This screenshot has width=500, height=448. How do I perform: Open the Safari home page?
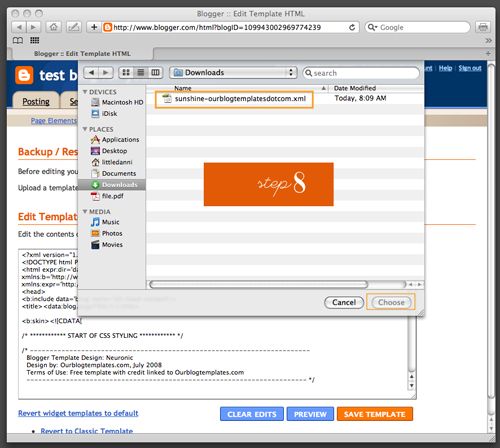53,27
